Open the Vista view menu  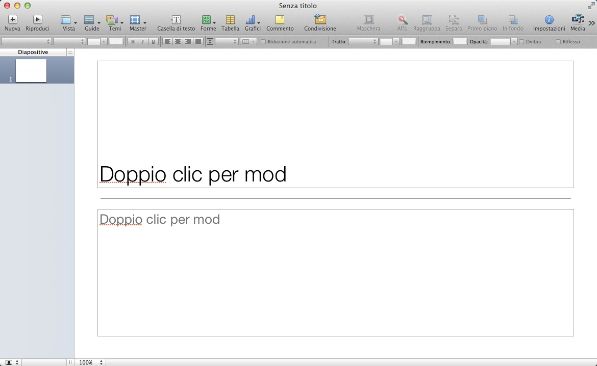click(68, 22)
